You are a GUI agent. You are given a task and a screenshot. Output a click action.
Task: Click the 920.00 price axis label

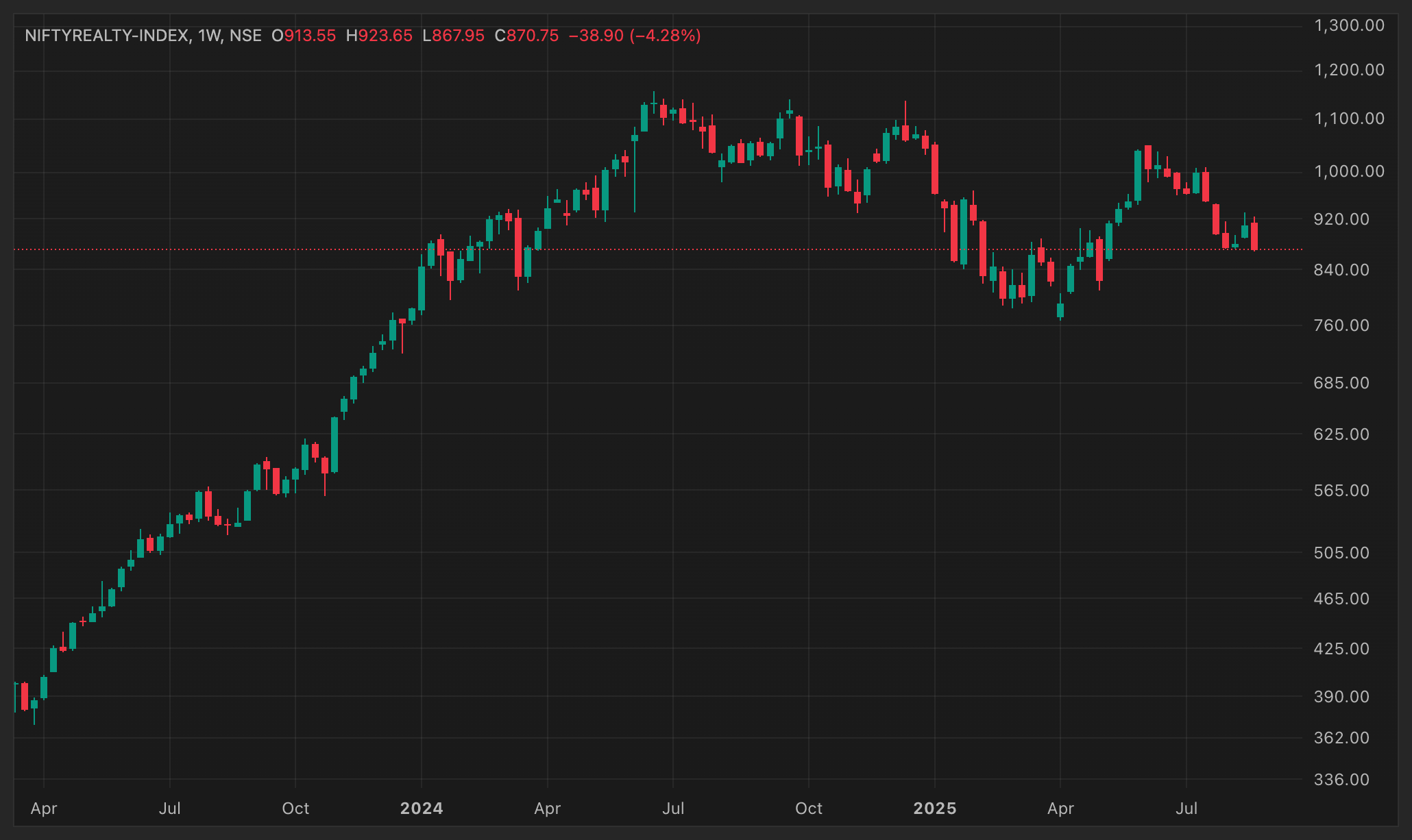coord(1341,219)
